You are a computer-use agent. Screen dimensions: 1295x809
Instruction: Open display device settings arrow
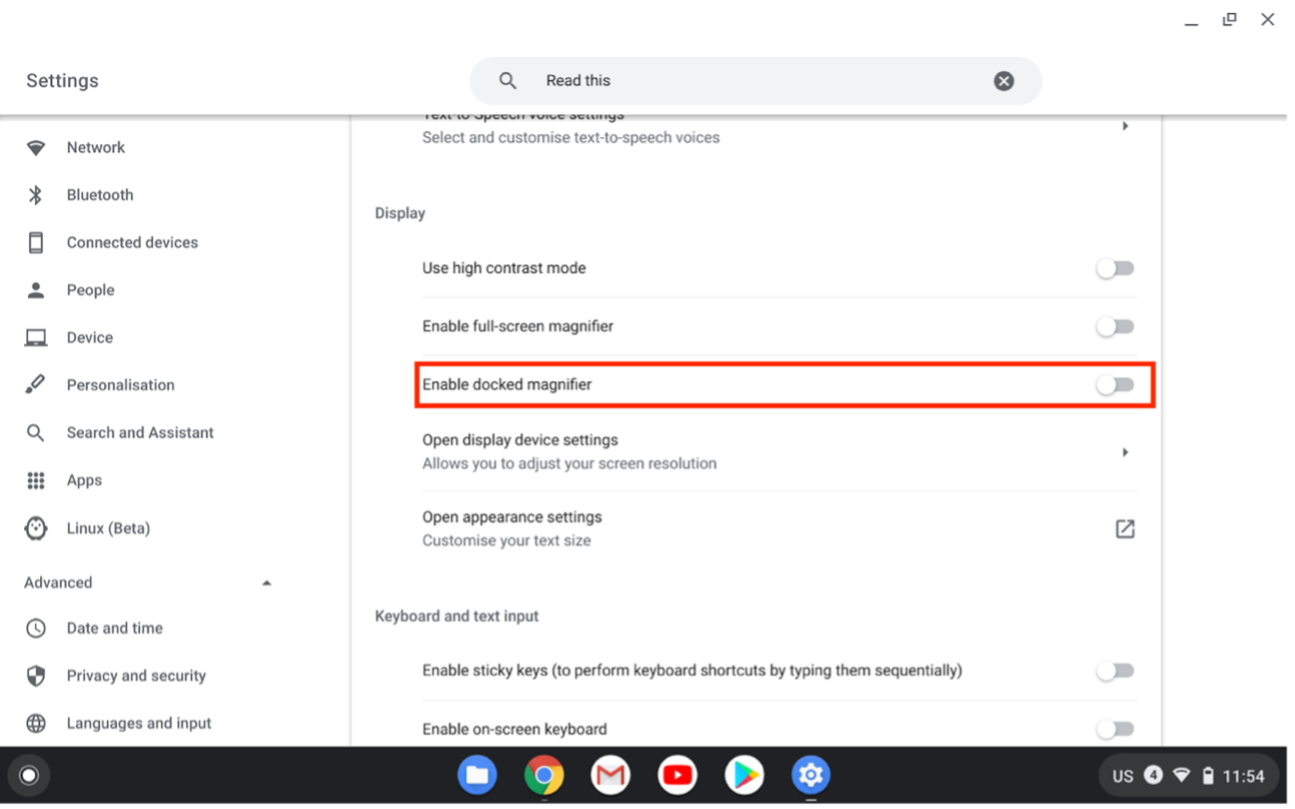coord(1124,451)
